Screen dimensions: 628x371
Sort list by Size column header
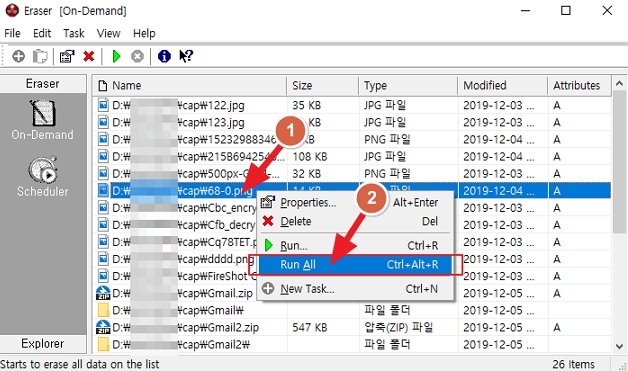coord(323,85)
